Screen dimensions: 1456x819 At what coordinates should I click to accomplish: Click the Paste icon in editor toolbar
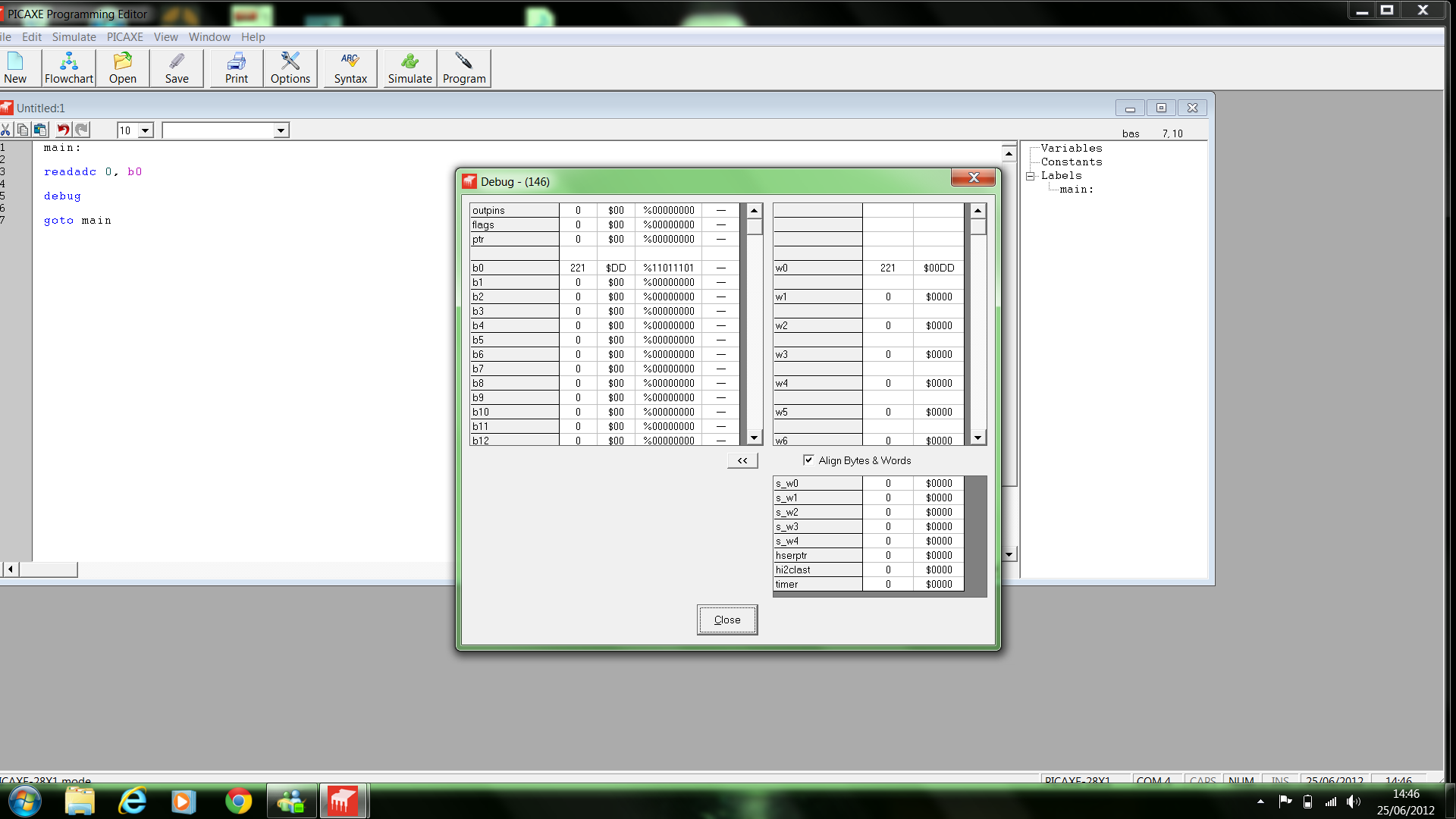(x=40, y=130)
